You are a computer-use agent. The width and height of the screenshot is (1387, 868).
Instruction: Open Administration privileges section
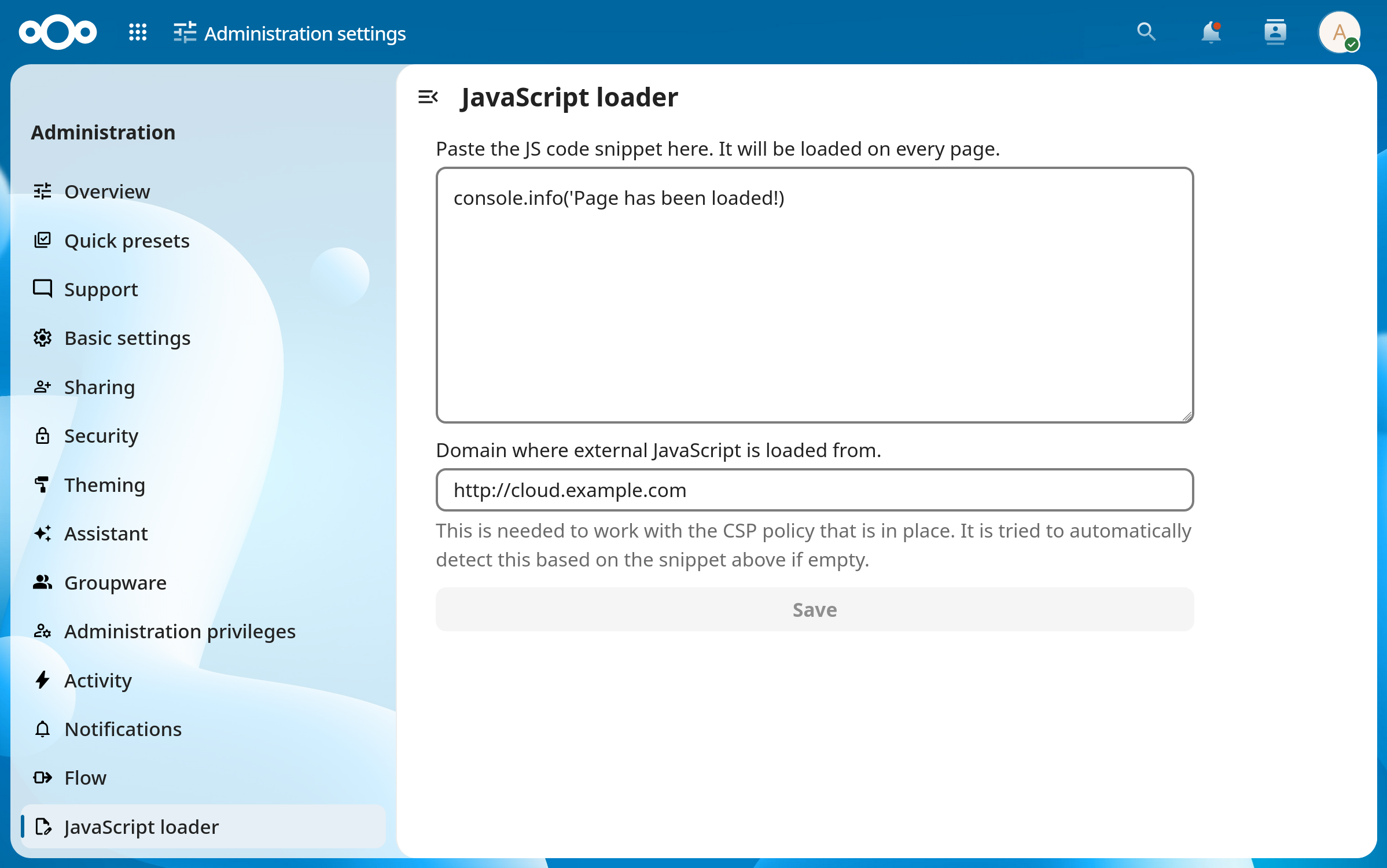pyautogui.click(x=203, y=631)
